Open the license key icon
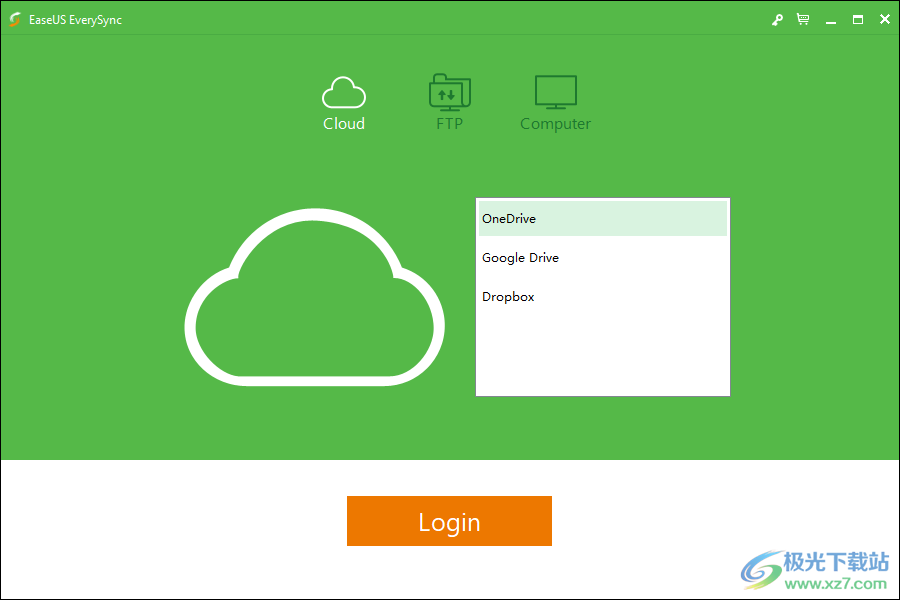 777,20
